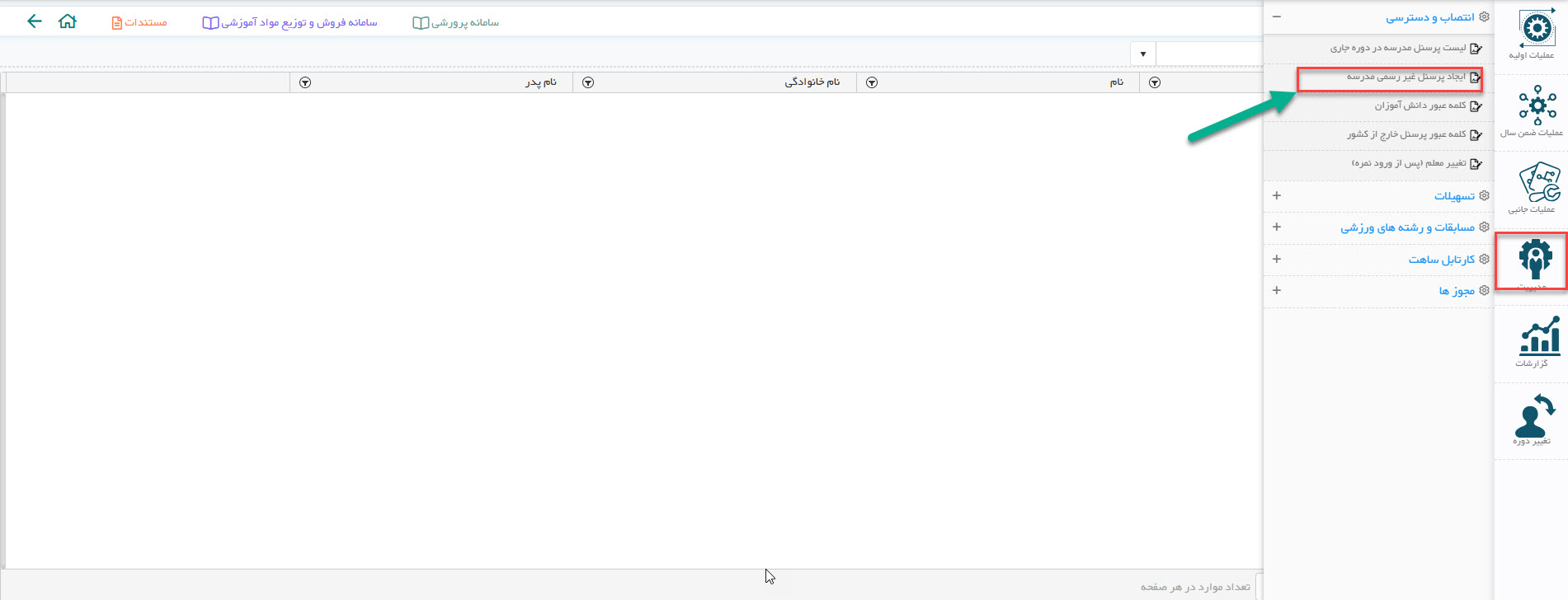Open the dropdown arrow above the table

[1142, 54]
